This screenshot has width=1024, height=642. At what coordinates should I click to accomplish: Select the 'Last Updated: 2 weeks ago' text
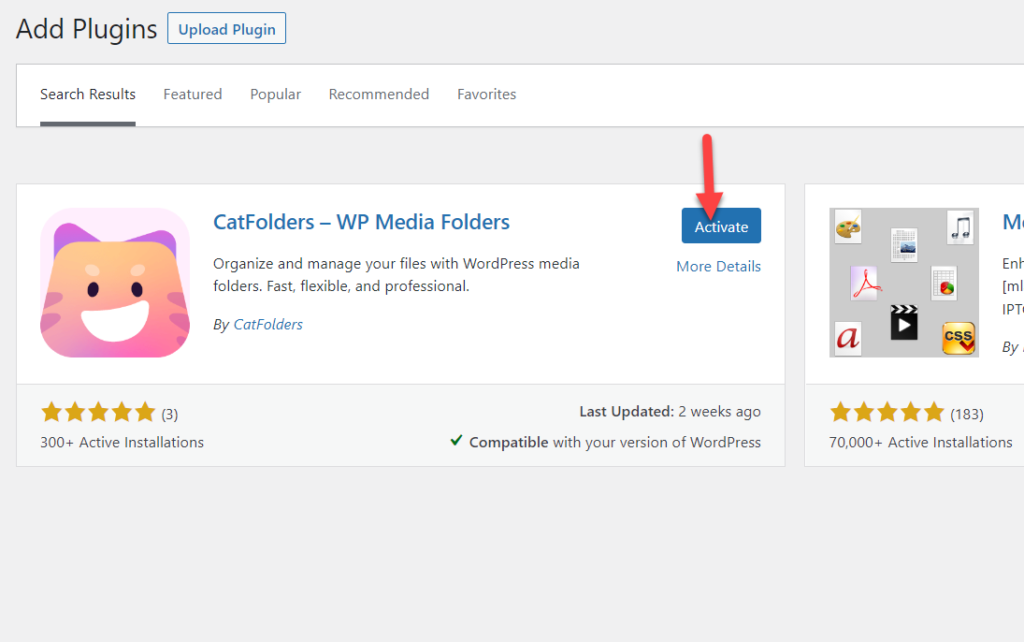click(x=670, y=411)
